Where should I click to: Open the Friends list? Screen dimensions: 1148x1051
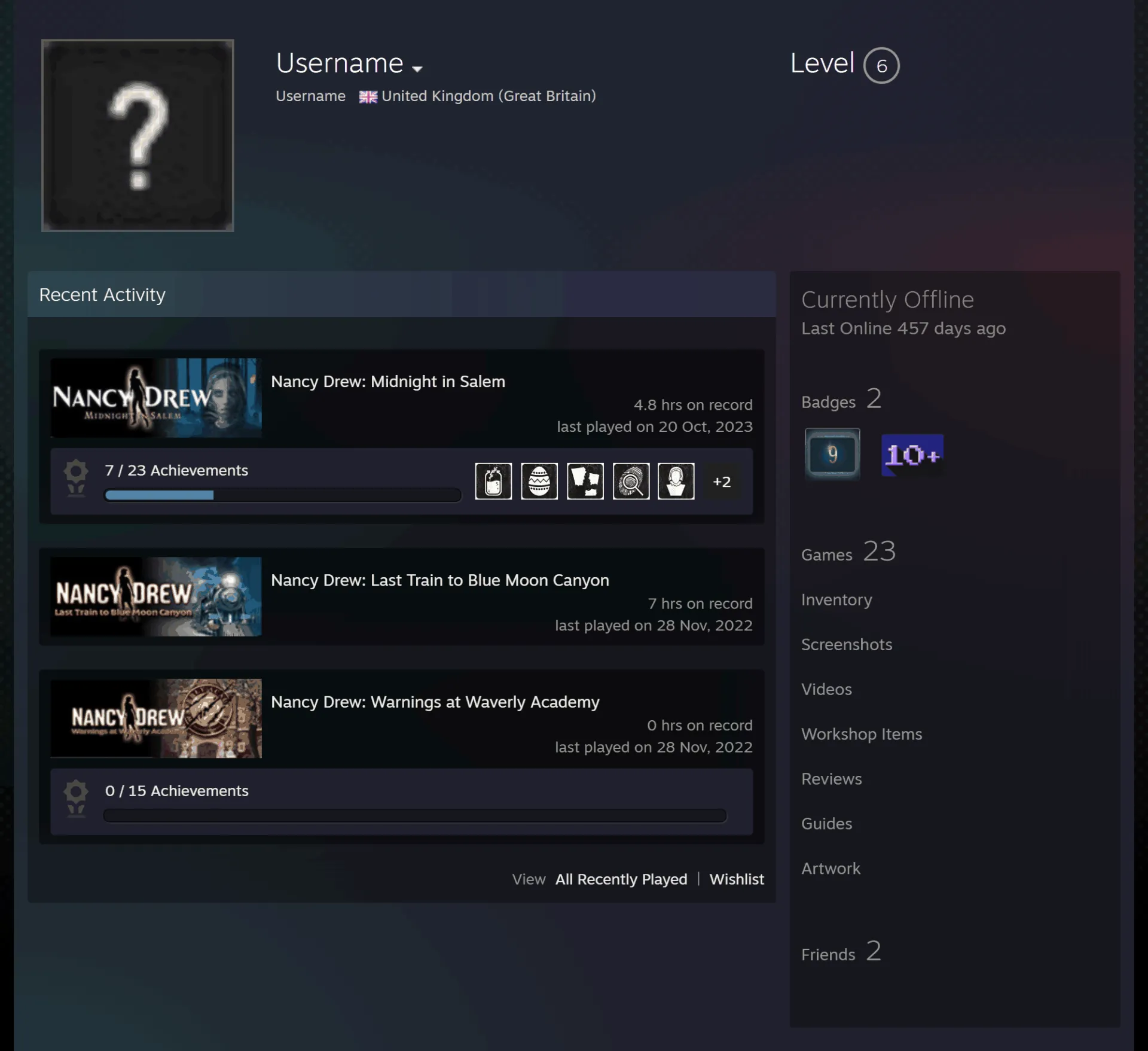841,952
